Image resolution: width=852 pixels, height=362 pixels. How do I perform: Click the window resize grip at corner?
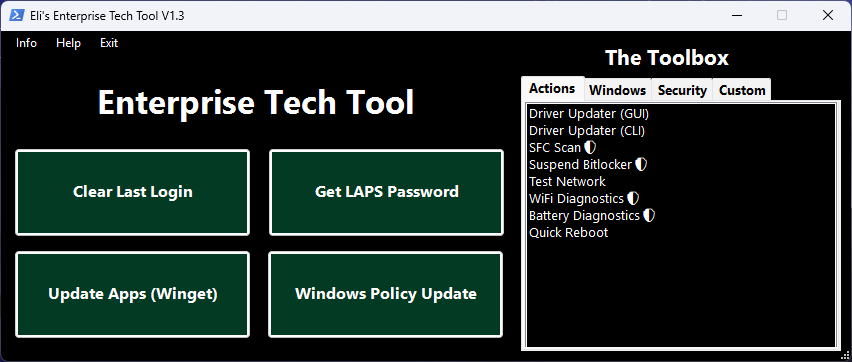coord(844,355)
